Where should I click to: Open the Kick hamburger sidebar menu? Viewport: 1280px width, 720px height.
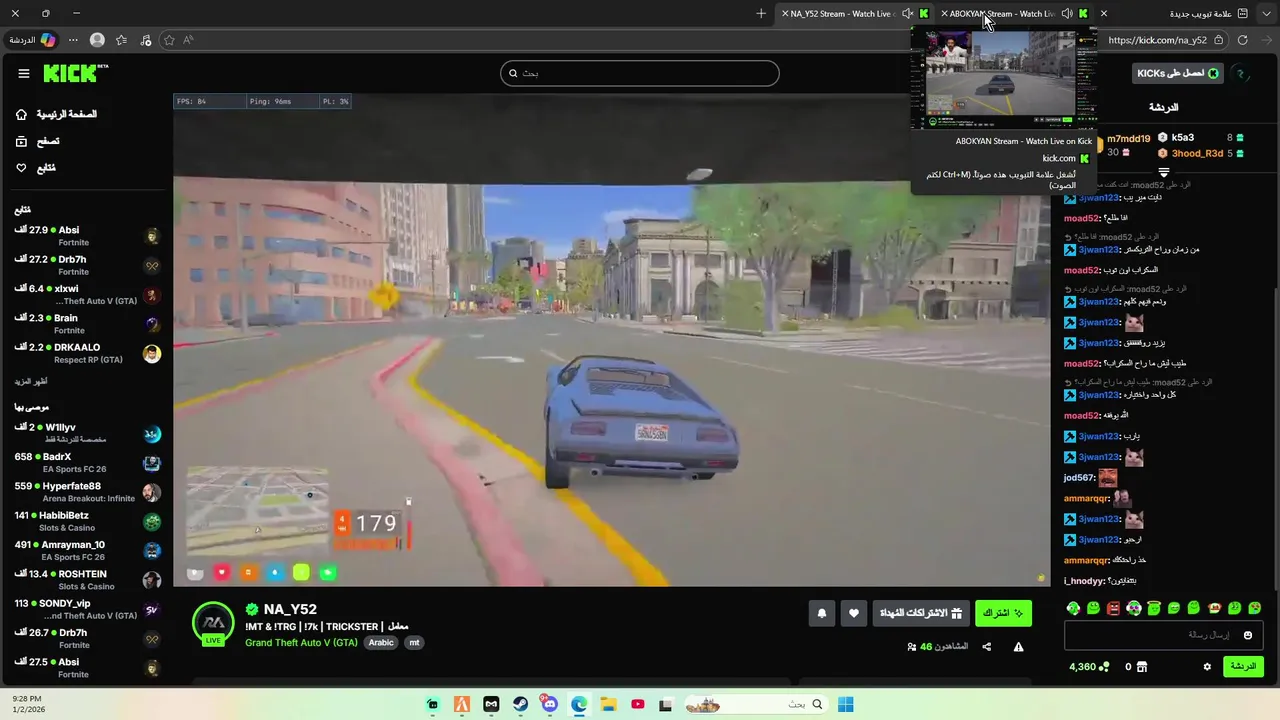(x=24, y=73)
